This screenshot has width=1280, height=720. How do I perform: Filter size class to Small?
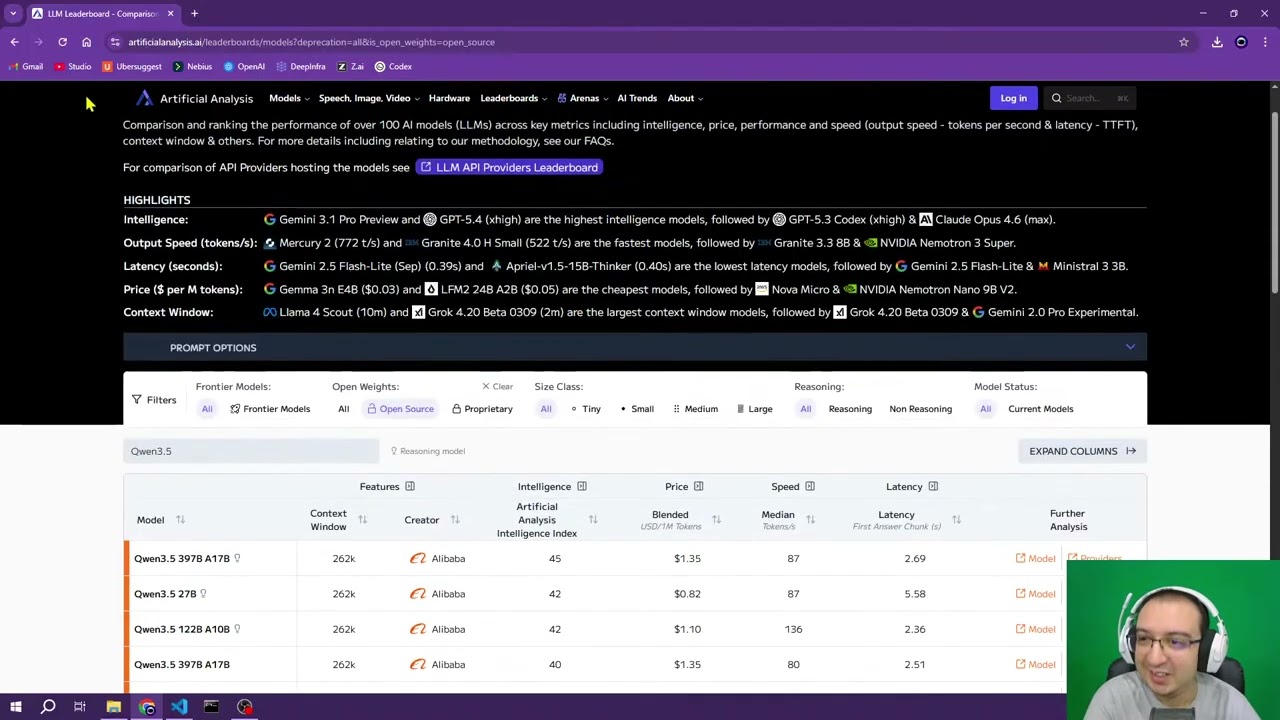click(637, 409)
